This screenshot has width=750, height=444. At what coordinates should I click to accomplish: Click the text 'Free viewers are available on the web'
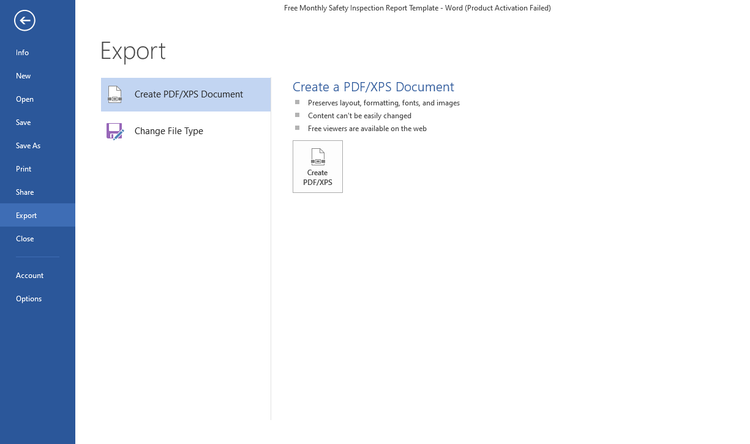coord(367,129)
